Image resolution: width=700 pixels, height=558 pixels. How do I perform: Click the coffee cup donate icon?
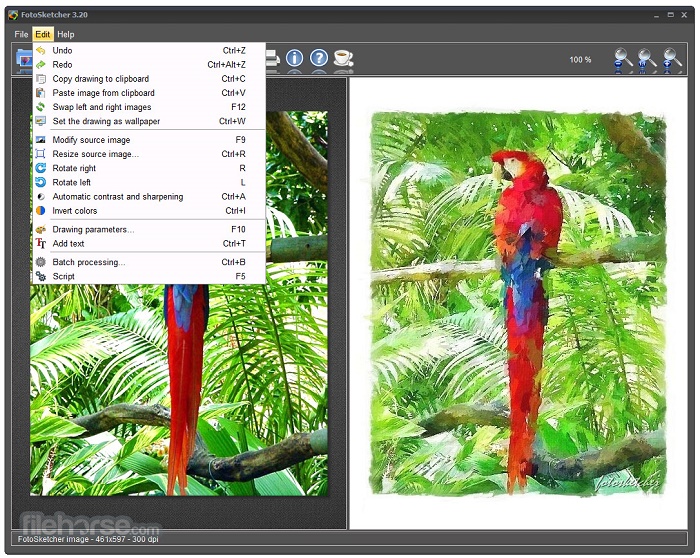(x=343, y=58)
